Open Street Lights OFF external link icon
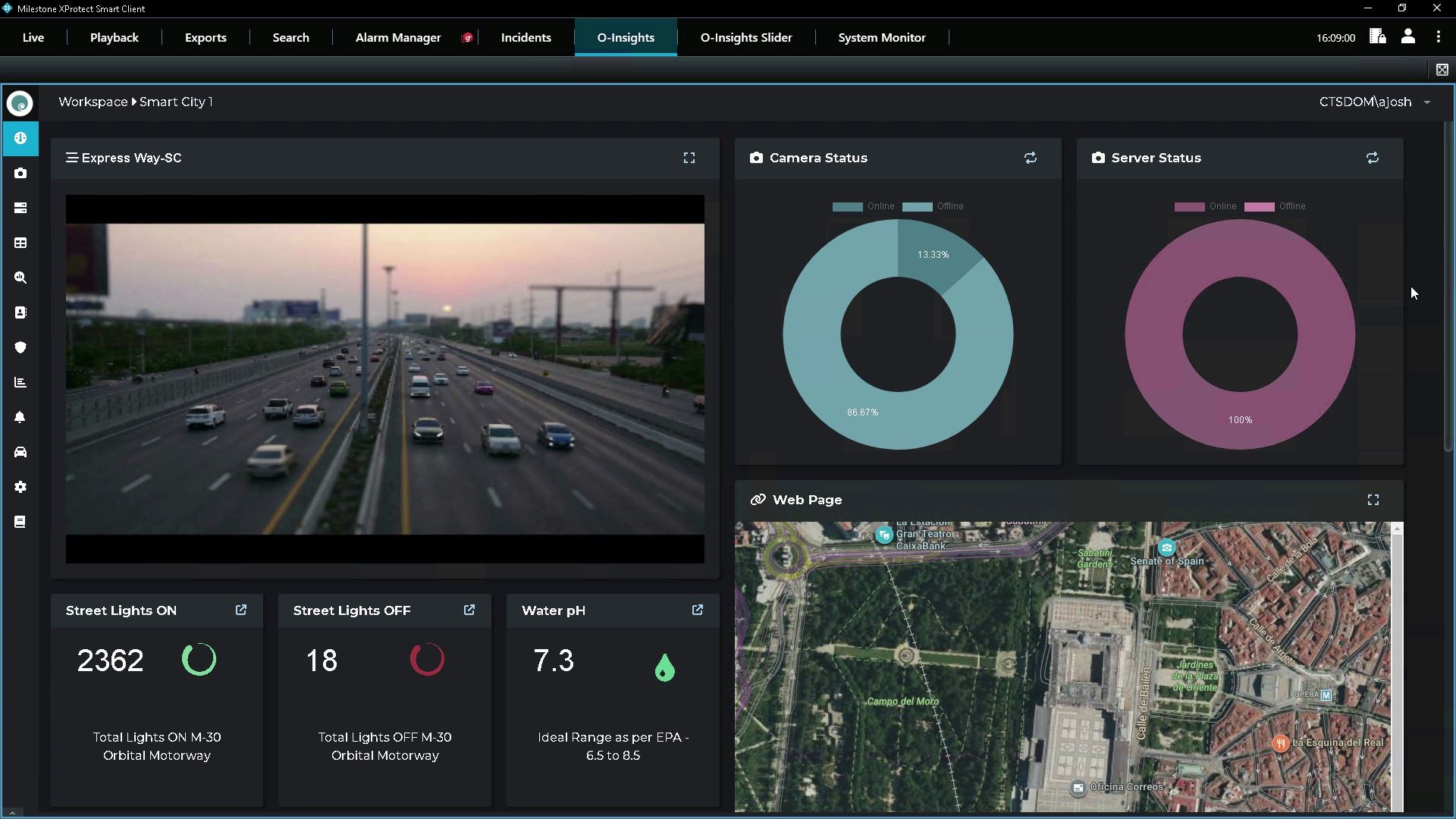Image resolution: width=1456 pixels, height=819 pixels. click(x=469, y=610)
